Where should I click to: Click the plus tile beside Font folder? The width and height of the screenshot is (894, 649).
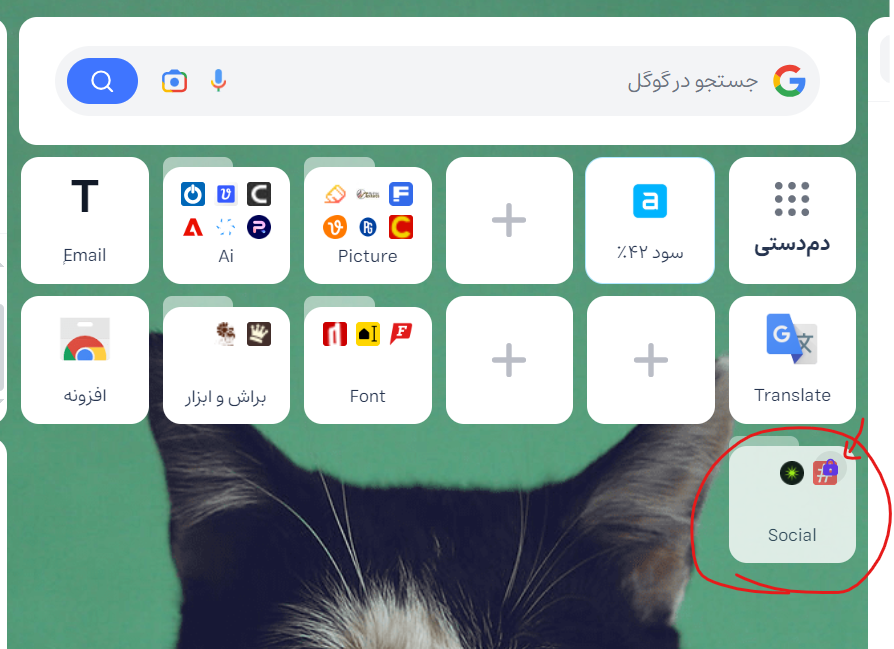(x=509, y=360)
